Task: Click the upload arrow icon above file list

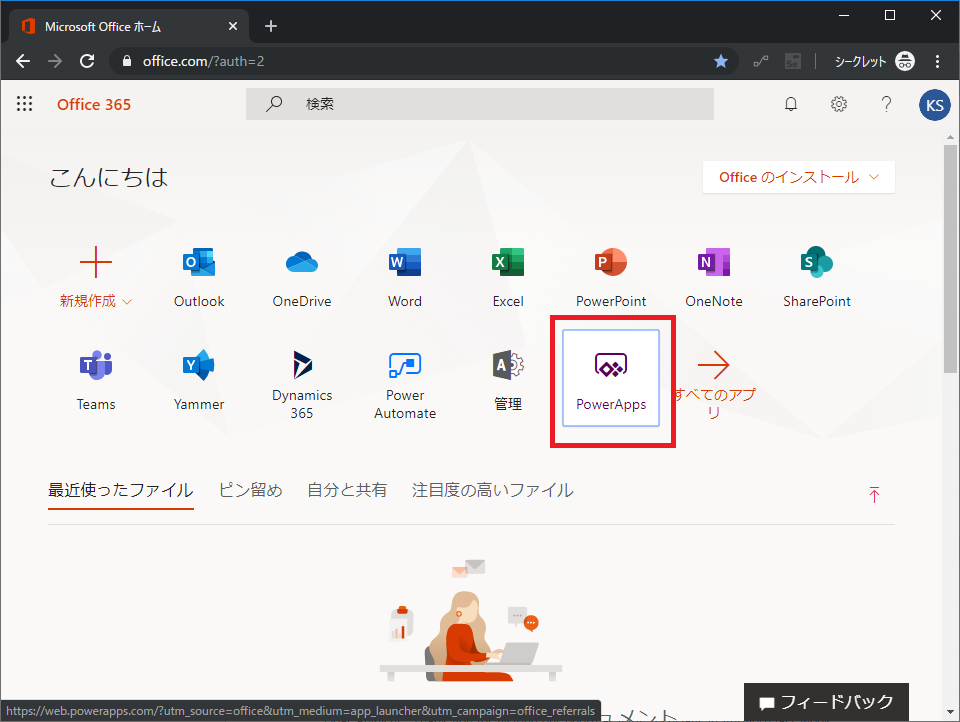Action: point(874,494)
